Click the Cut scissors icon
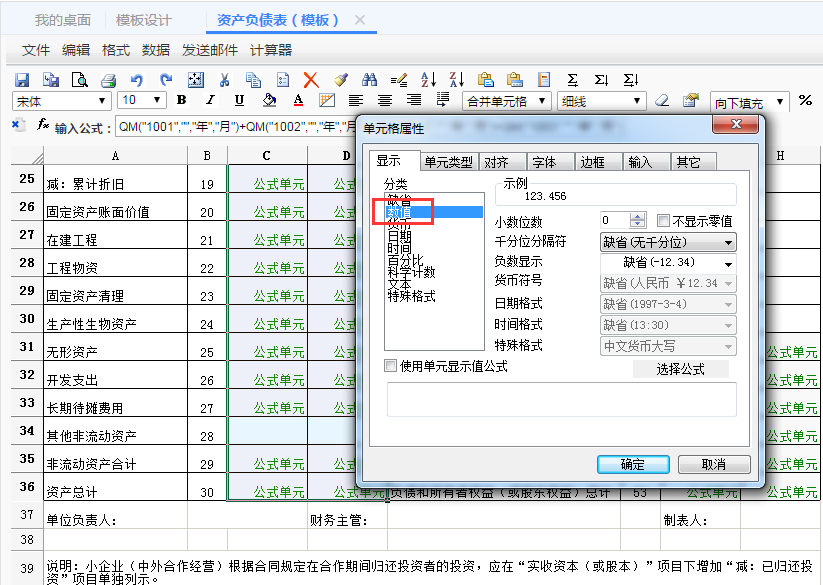Image resolution: width=823 pixels, height=585 pixels. pos(224,80)
